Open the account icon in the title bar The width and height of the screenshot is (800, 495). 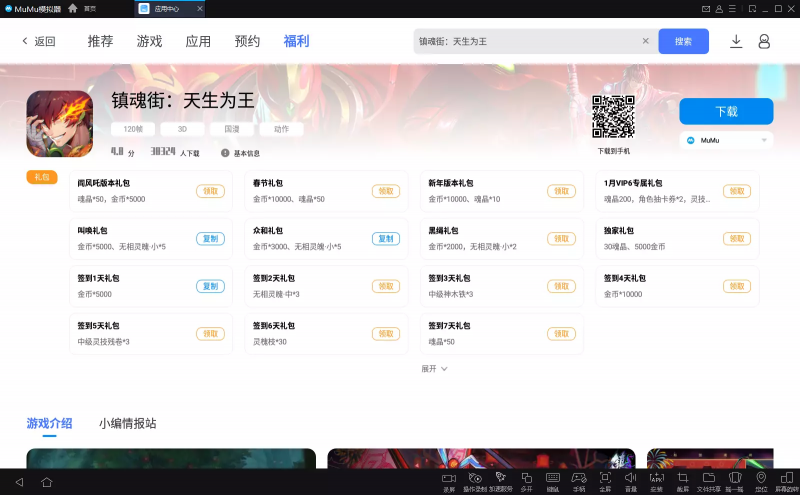719,9
